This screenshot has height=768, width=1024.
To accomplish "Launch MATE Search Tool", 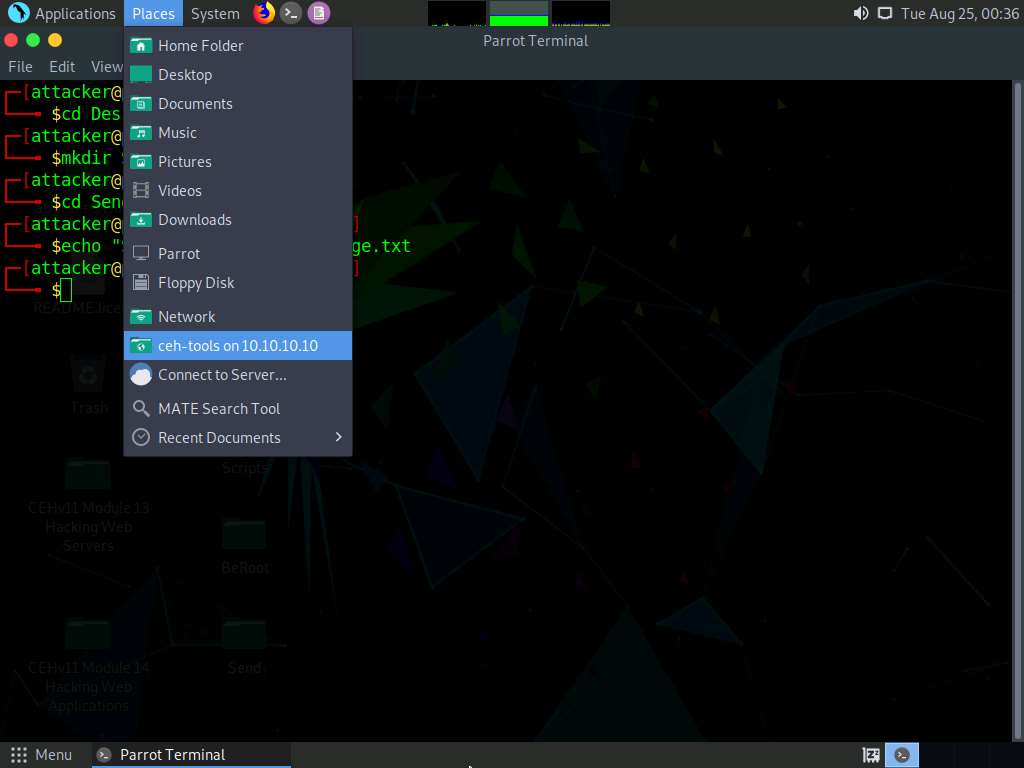I will [x=238, y=409].
